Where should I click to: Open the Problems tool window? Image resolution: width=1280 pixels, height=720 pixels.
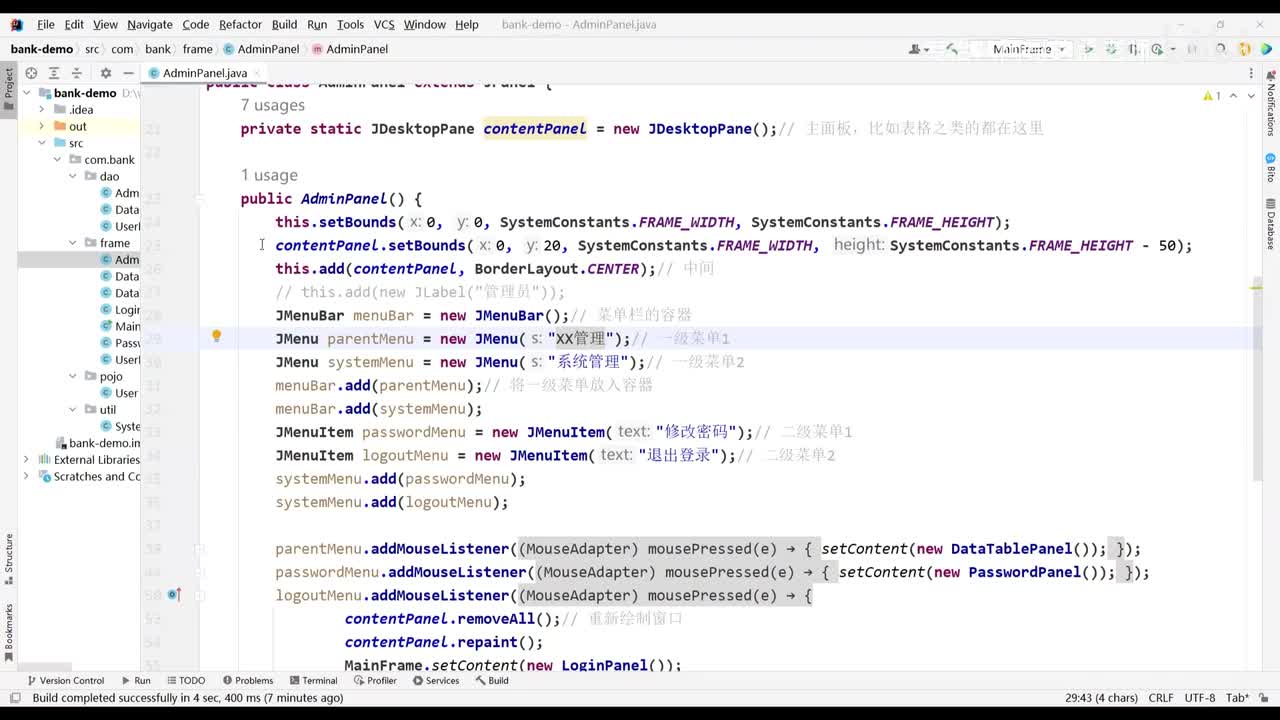(x=247, y=680)
